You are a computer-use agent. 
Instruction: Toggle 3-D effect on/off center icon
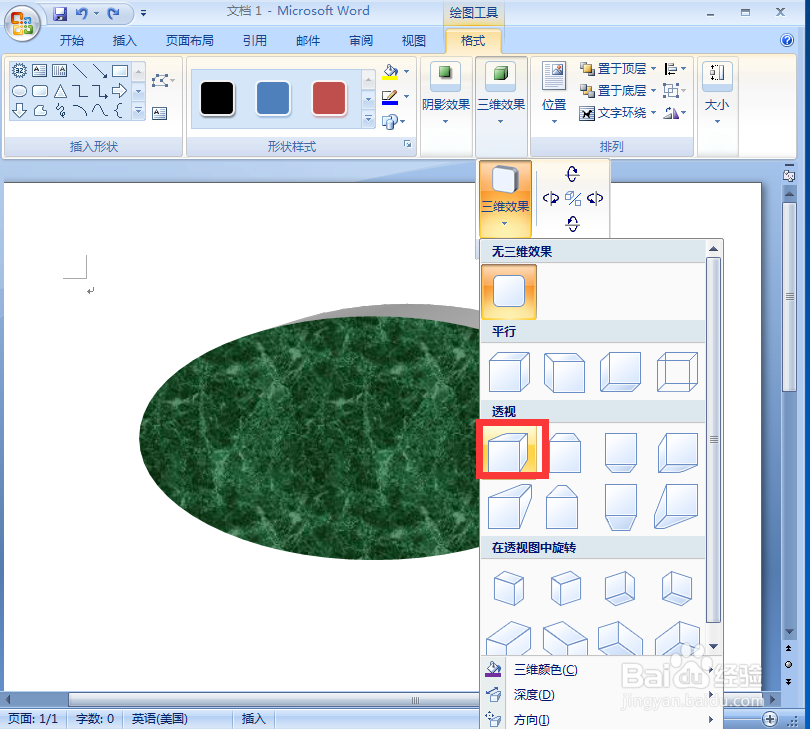tap(573, 198)
